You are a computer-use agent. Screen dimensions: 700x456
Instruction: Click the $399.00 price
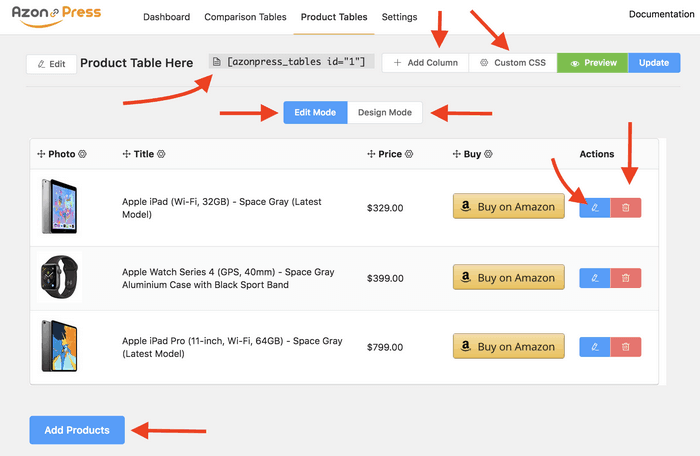tap(385, 279)
